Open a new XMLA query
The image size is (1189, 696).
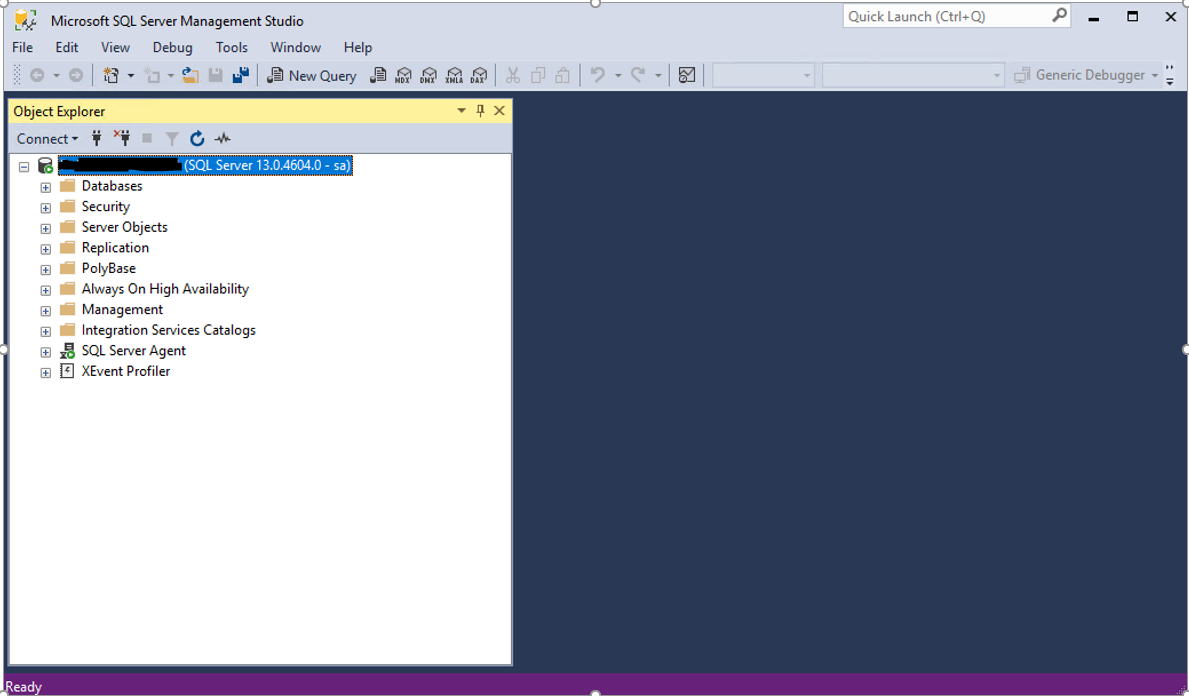click(454, 75)
